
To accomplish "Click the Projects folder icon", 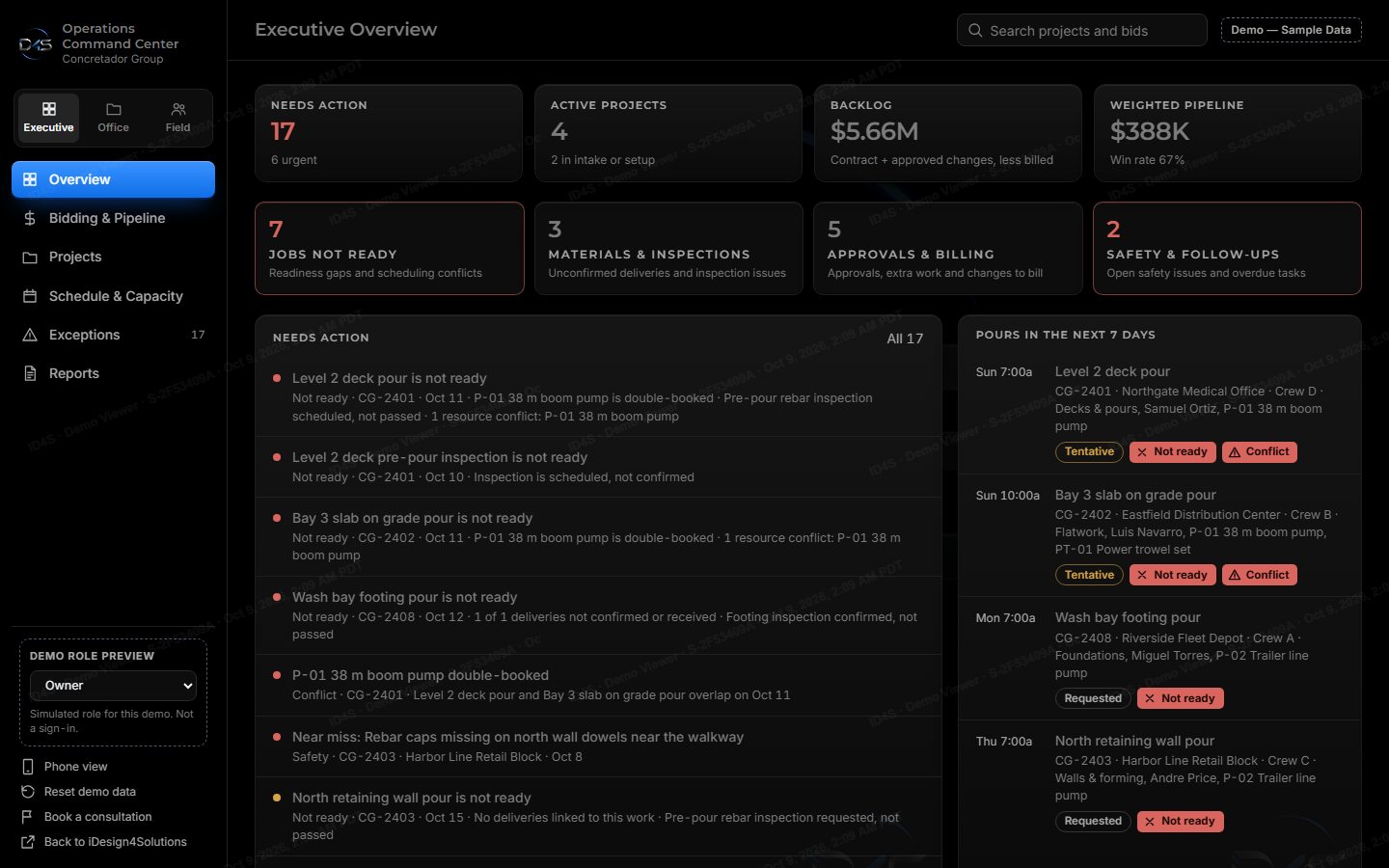I will tap(30, 258).
